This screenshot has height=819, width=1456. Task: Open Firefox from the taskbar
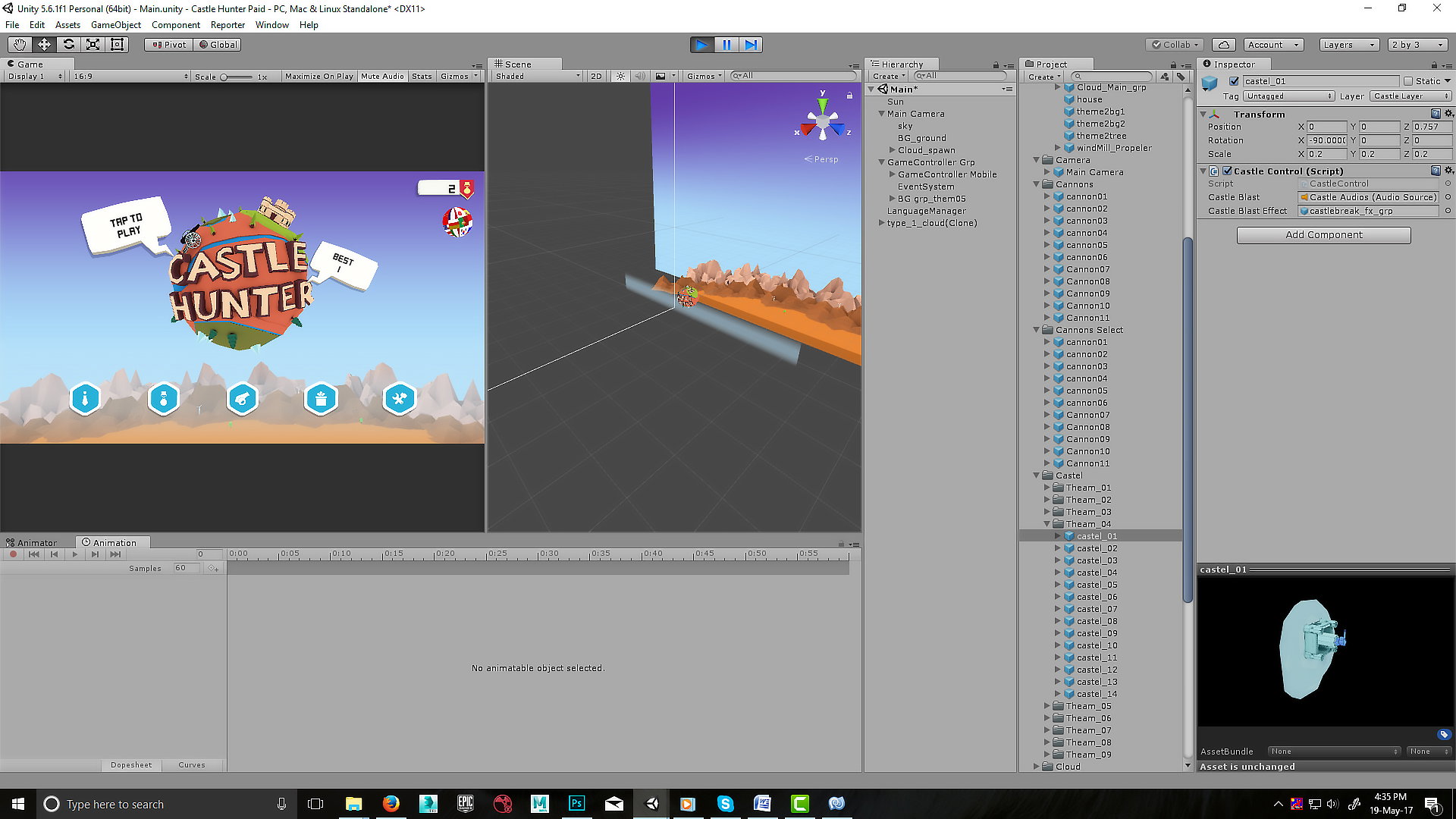click(x=391, y=804)
